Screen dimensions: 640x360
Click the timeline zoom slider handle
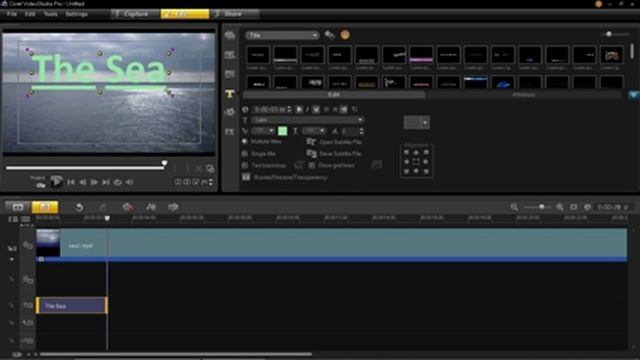(x=542, y=207)
